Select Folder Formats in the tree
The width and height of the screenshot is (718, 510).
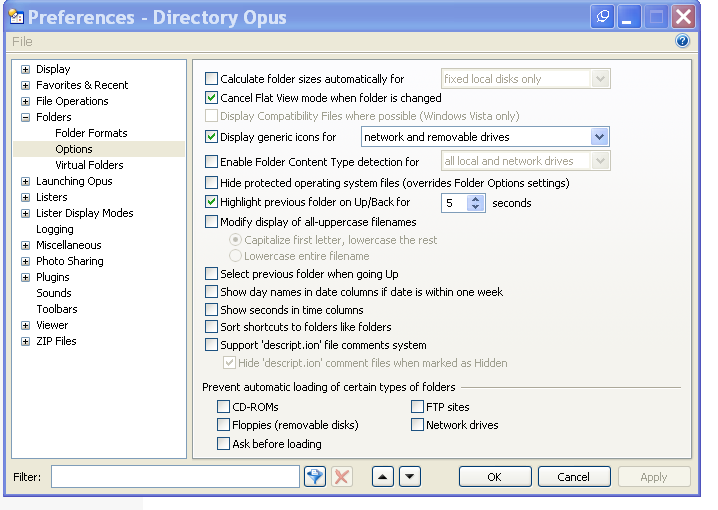click(x=91, y=133)
